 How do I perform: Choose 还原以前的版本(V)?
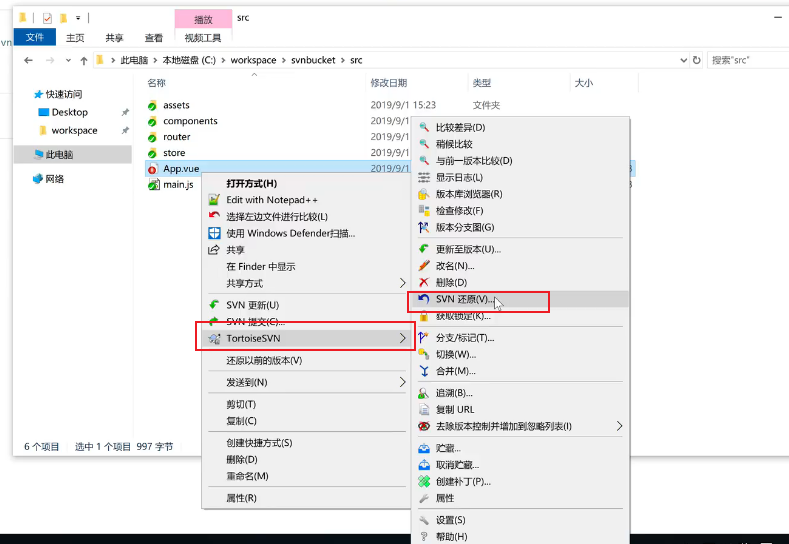[x=264, y=360]
